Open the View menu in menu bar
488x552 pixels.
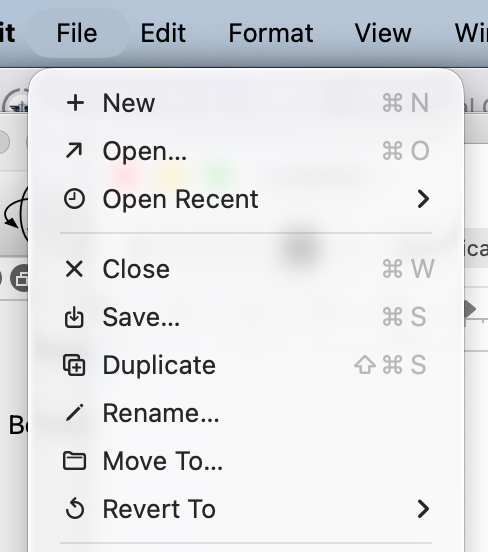coord(383,33)
